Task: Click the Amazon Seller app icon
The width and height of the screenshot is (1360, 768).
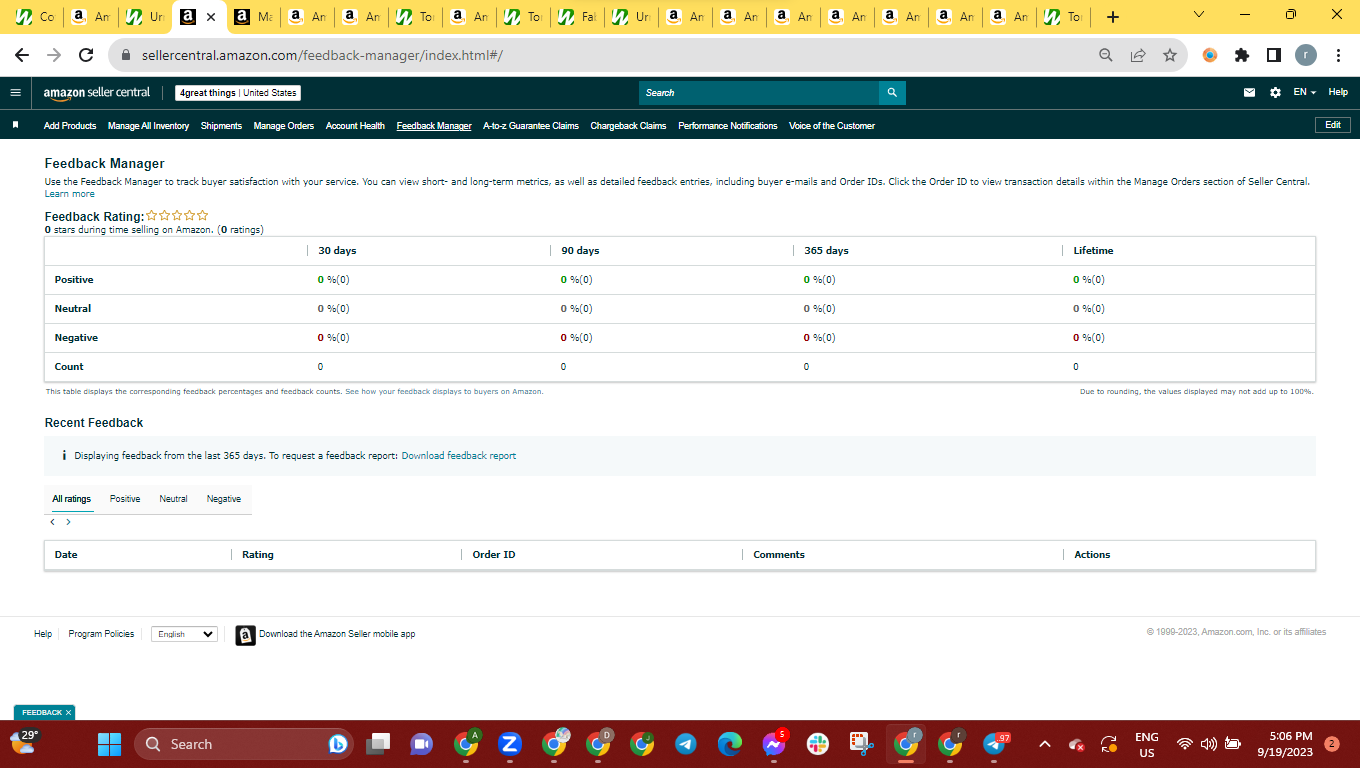Action: (245, 635)
